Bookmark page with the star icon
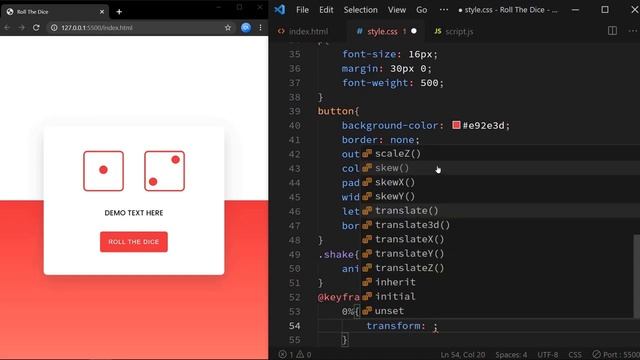This screenshot has height=360, width=640. 228,28
